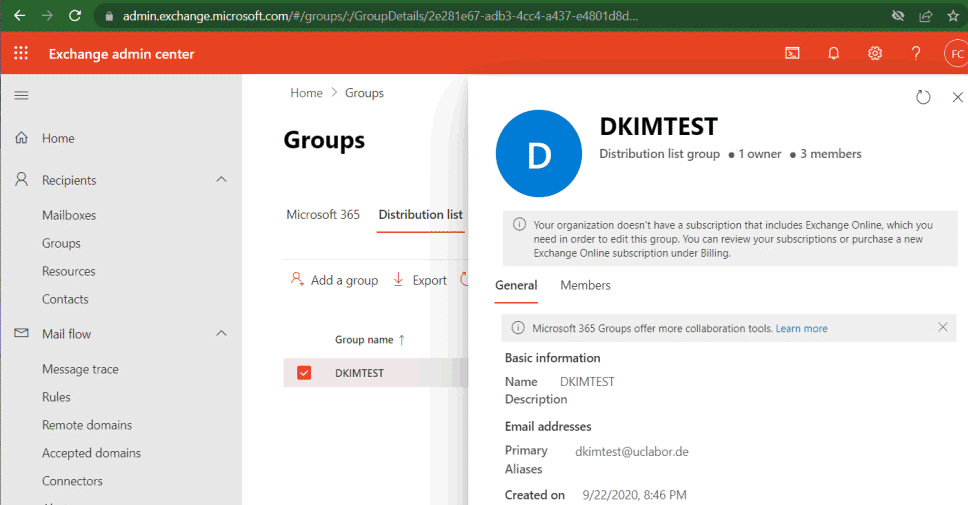Click the Home label in the sidebar
This screenshot has width=968, height=505.
[x=58, y=138]
